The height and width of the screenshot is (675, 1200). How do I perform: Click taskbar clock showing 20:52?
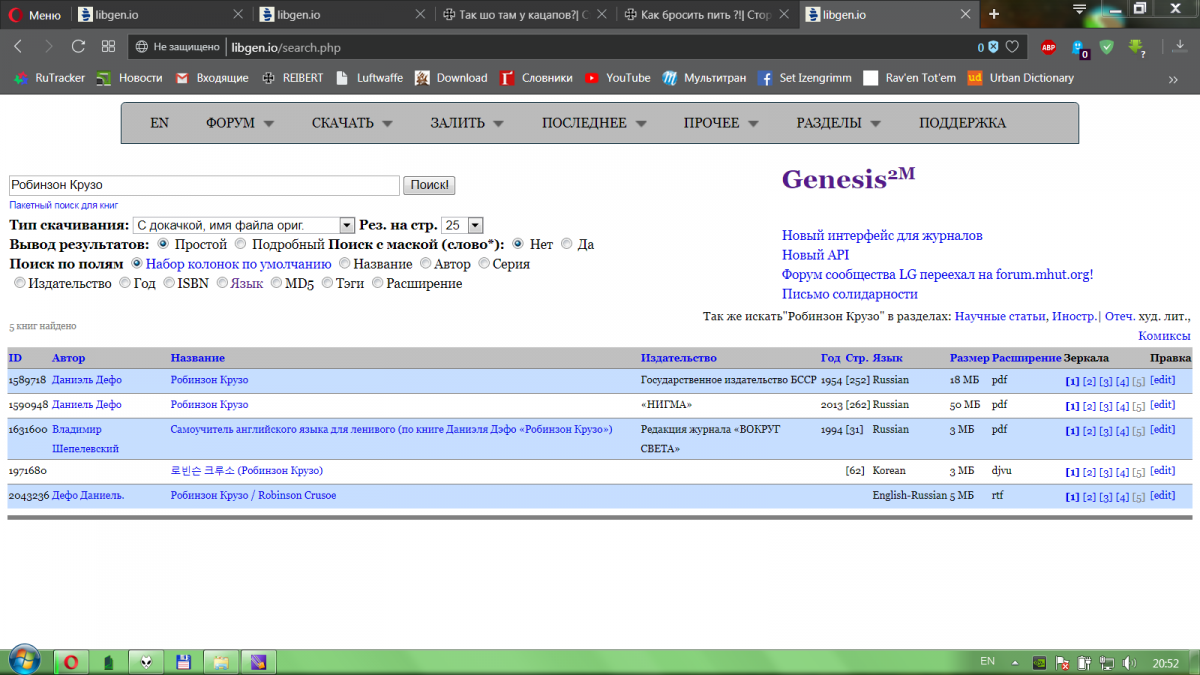pyautogui.click(x=1164, y=662)
